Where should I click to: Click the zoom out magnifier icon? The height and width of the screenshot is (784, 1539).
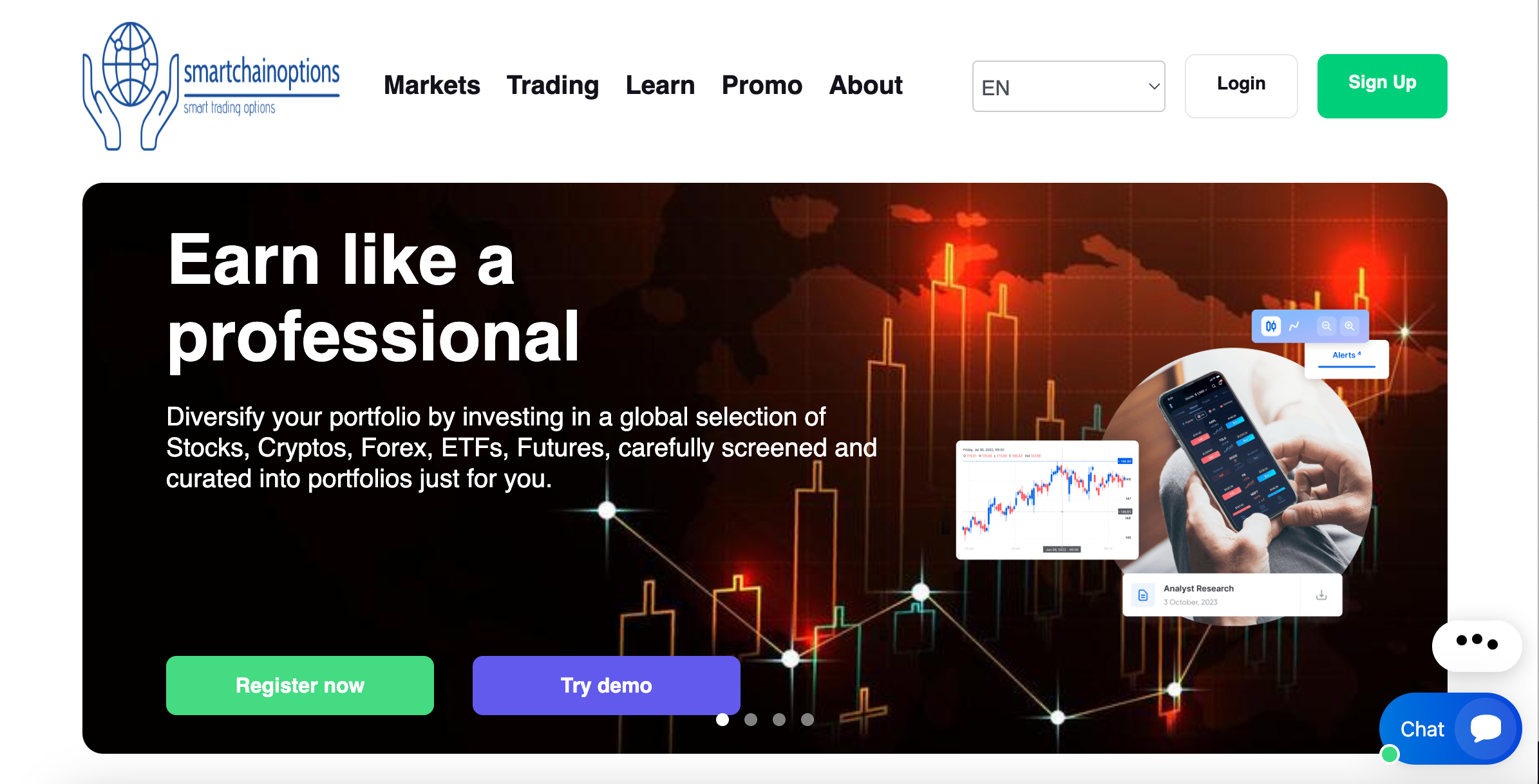point(1327,326)
